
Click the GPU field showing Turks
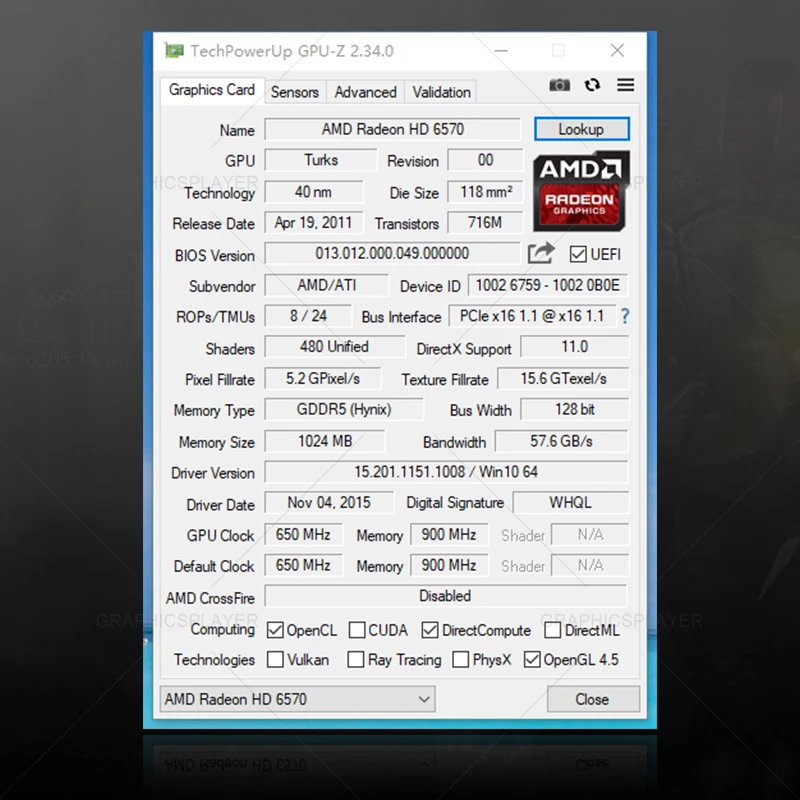[x=321, y=160]
